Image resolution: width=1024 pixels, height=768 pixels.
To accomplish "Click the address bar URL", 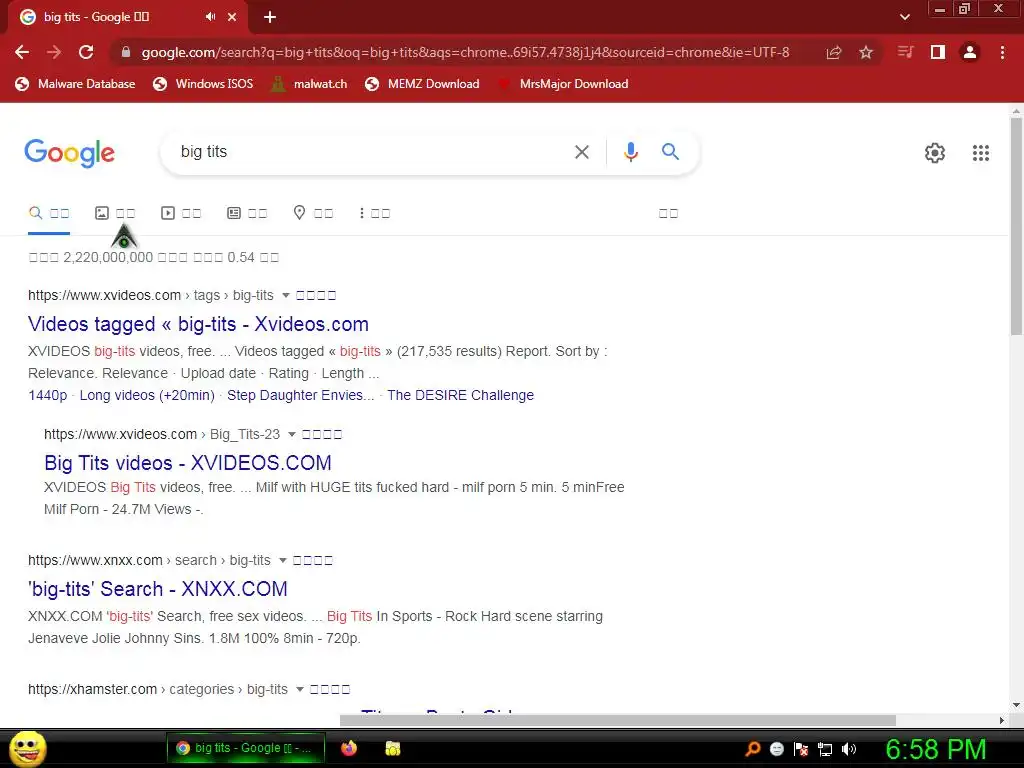I will [465, 52].
